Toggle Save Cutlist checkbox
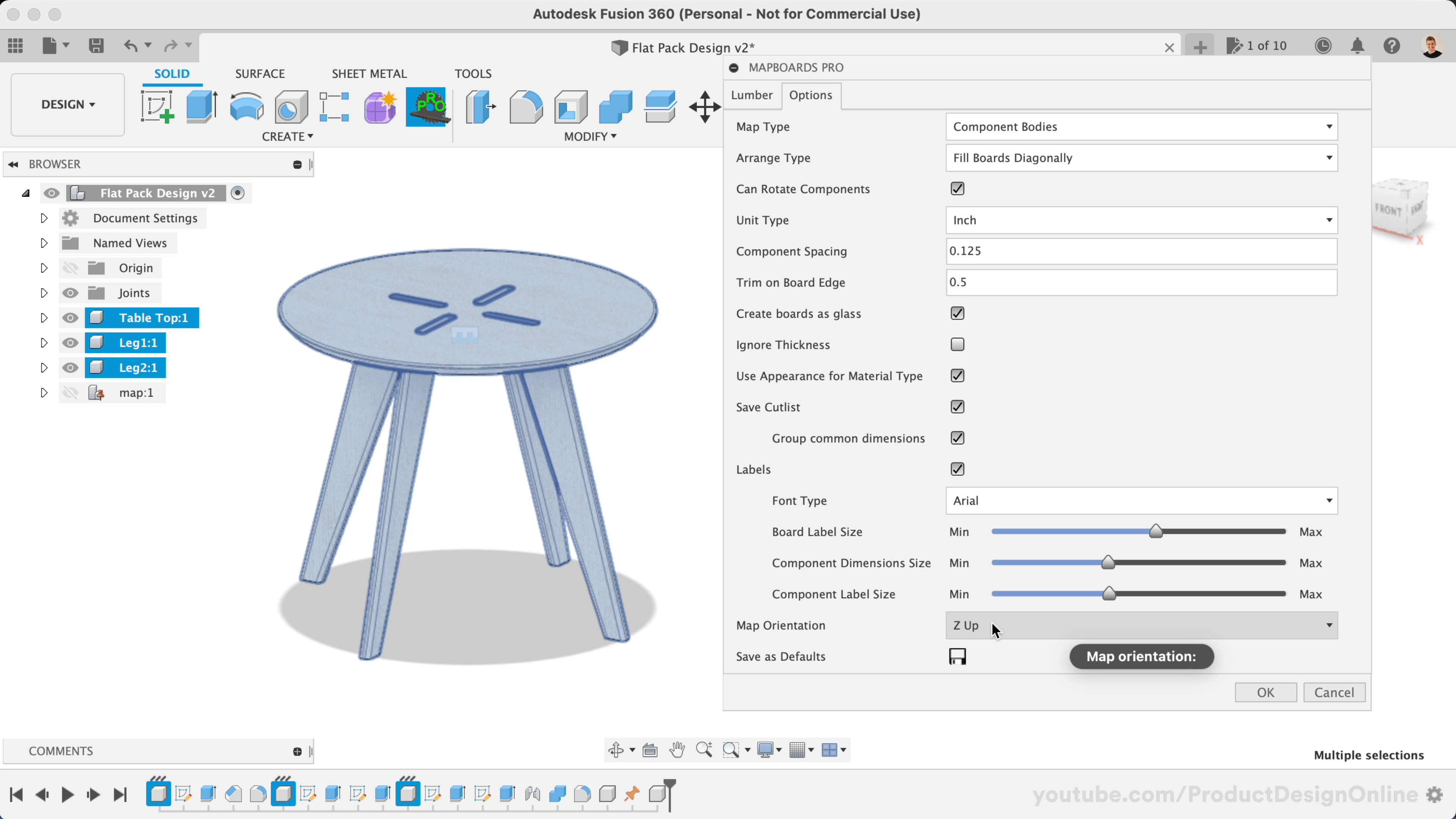 tap(957, 406)
